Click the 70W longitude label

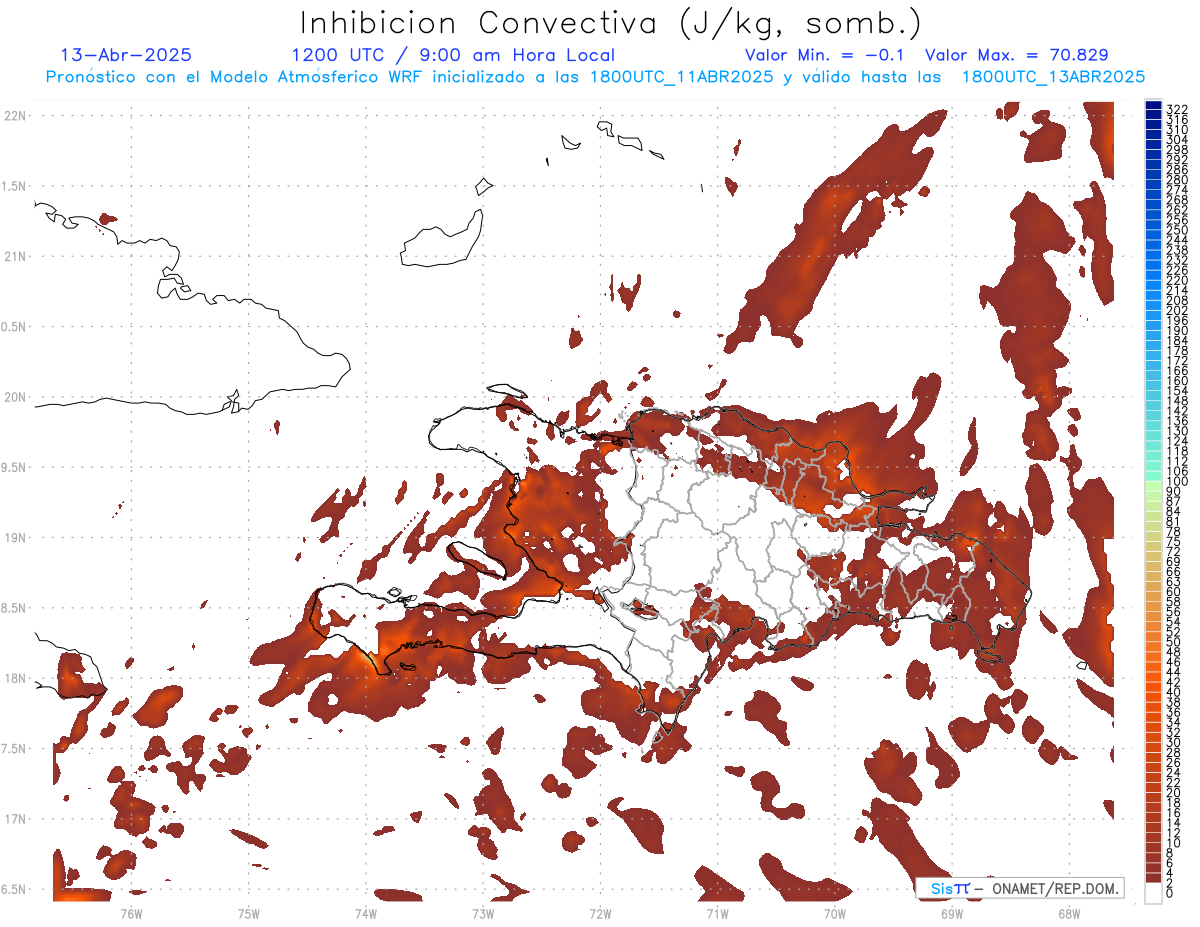click(x=835, y=913)
